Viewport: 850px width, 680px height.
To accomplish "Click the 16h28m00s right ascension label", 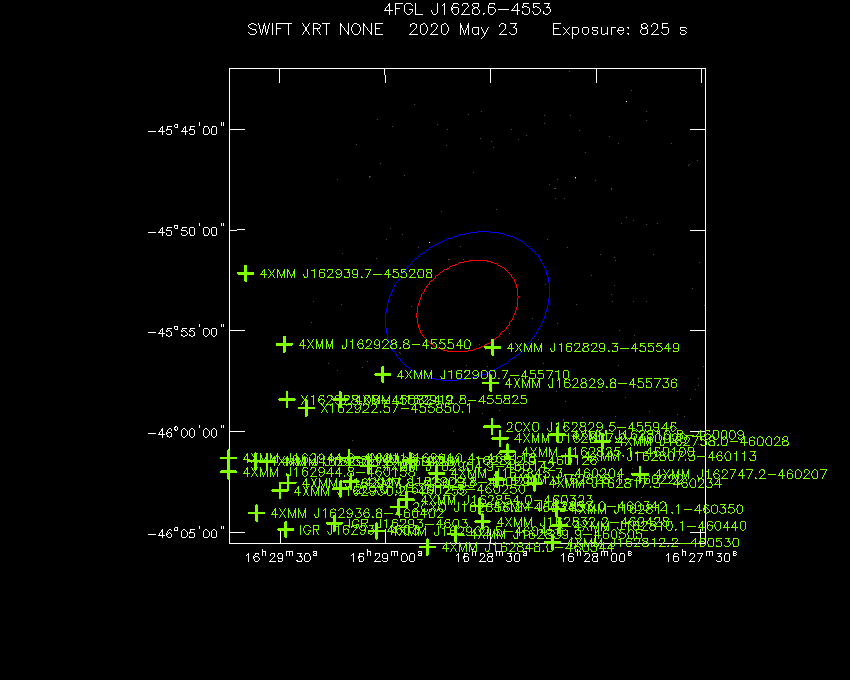I will point(596,557).
